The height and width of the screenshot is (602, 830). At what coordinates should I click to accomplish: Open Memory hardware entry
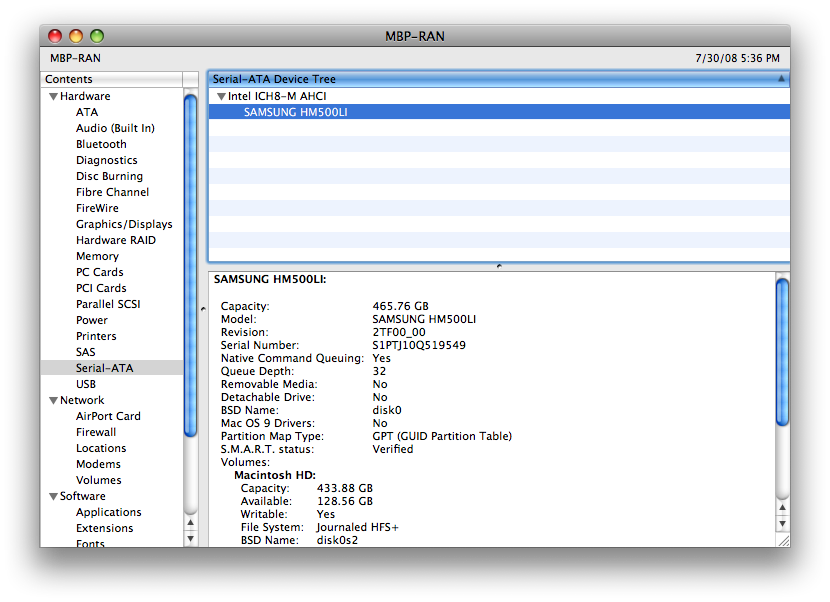coord(97,256)
